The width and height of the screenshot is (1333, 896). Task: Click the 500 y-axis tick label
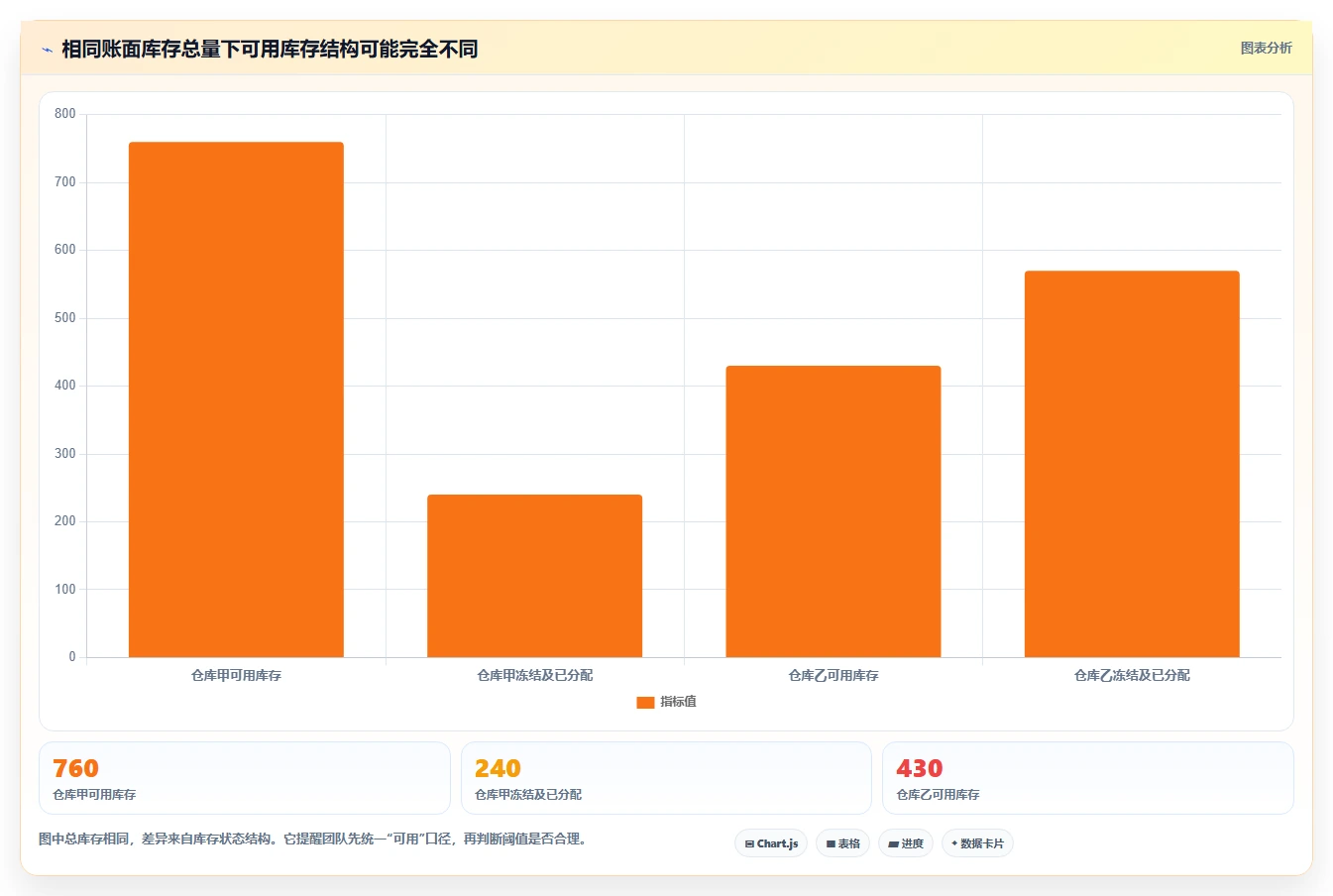tap(65, 318)
